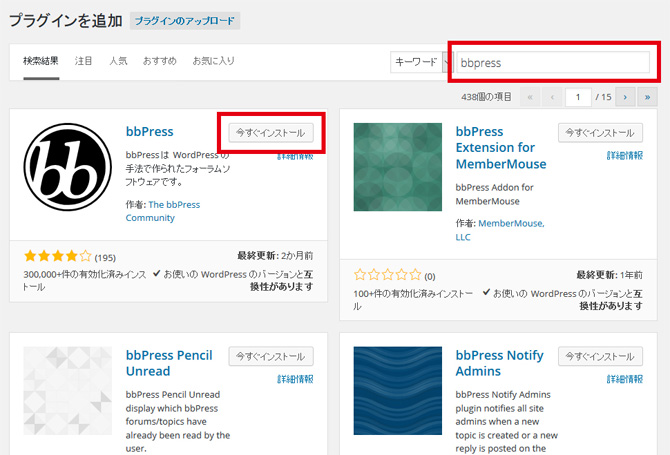The height and width of the screenshot is (455, 670).
Task: Expand the キーワード search type dropdown
Action: pos(420,62)
